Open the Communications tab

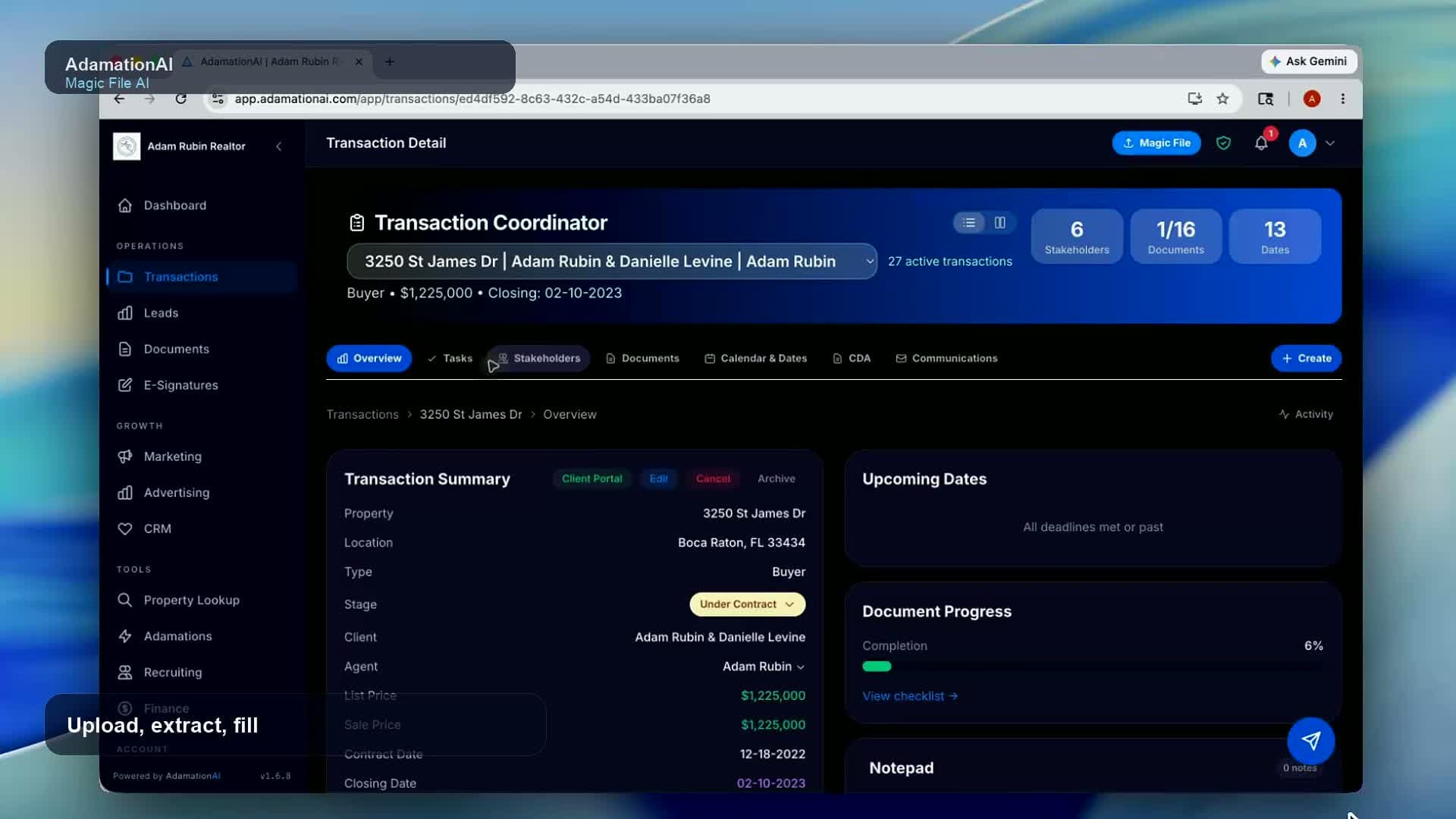point(946,358)
